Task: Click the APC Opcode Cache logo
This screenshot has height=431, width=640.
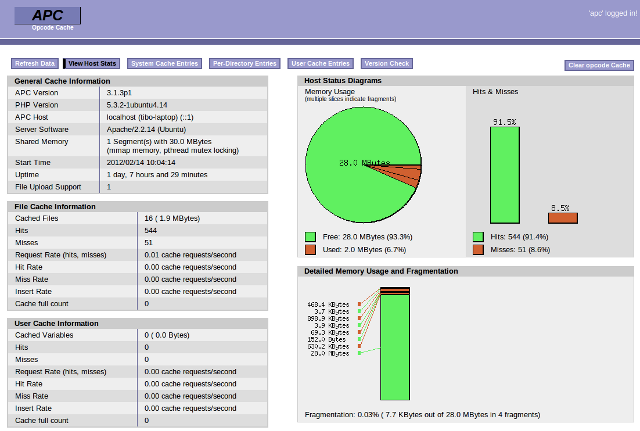Action: point(48,19)
